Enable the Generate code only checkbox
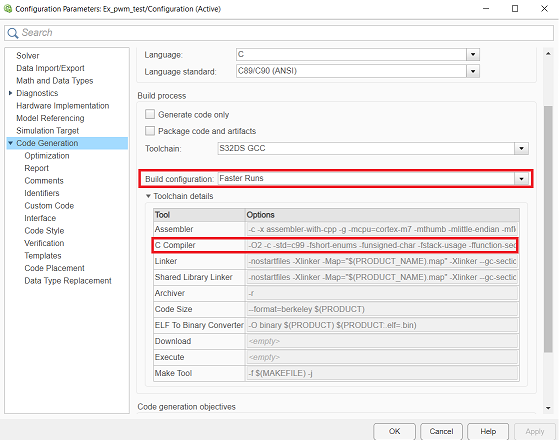The image size is (559, 440). (150, 114)
